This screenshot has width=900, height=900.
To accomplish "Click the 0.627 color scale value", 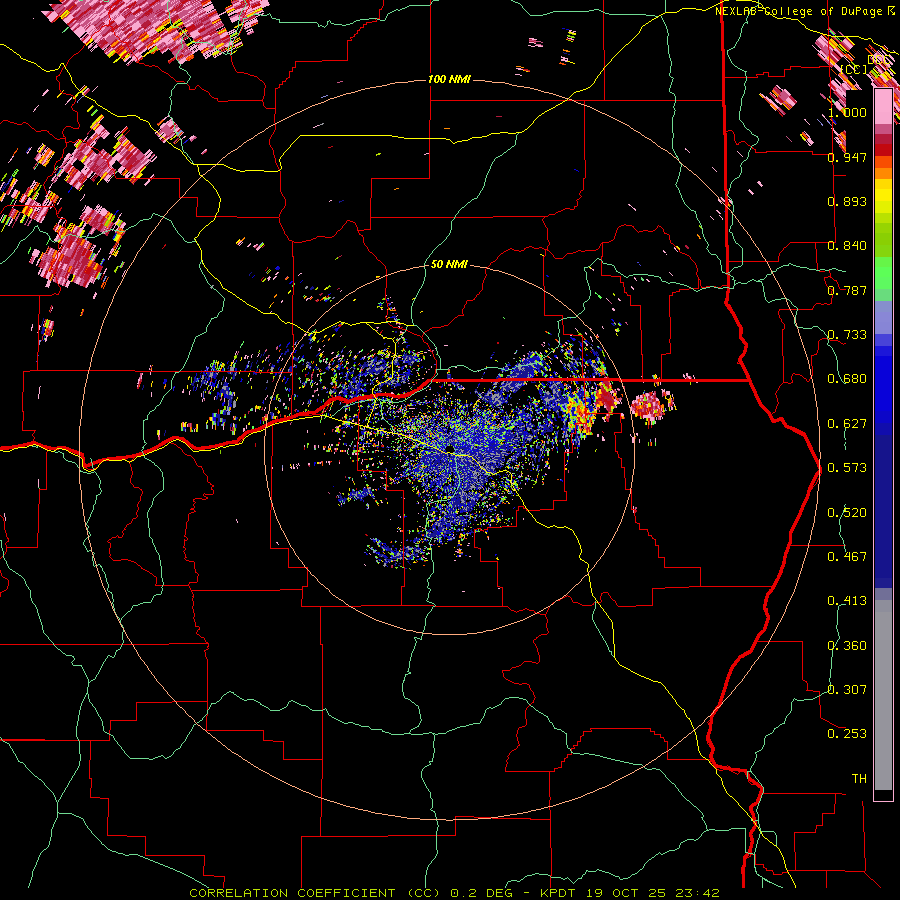I will tap(847, 424).
